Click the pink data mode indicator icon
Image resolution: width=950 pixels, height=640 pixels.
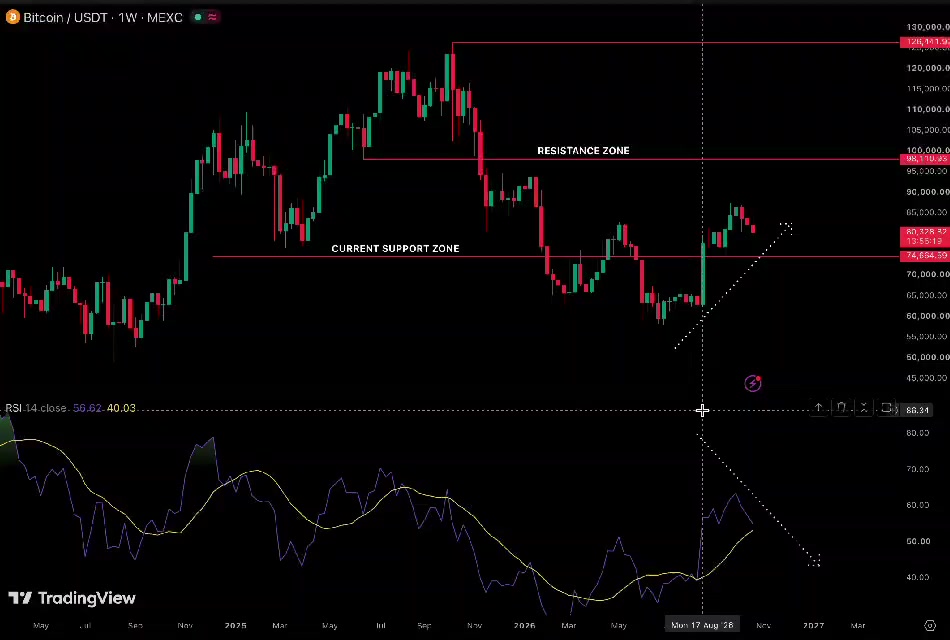(212, 18)
